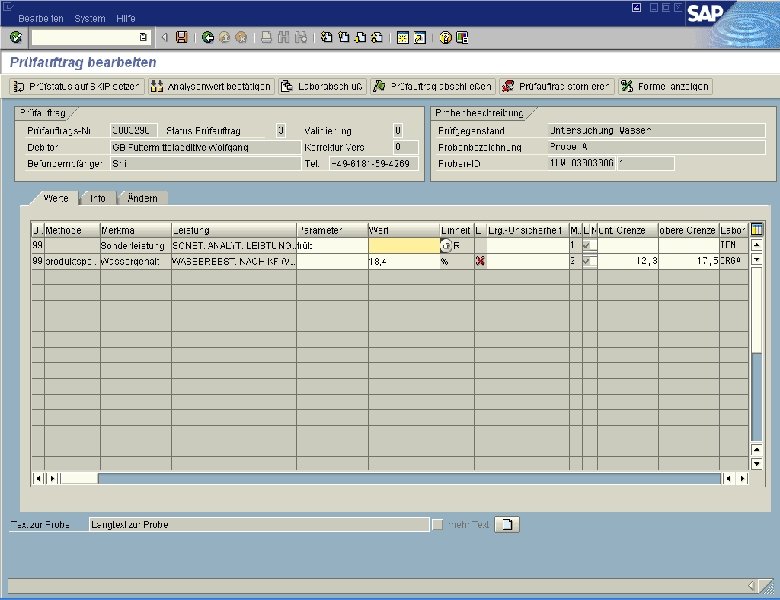Click the Langtext zur Probe text field
Viewport: 780px width, 600px height.
pyautogui.click(x=259, y=524)
